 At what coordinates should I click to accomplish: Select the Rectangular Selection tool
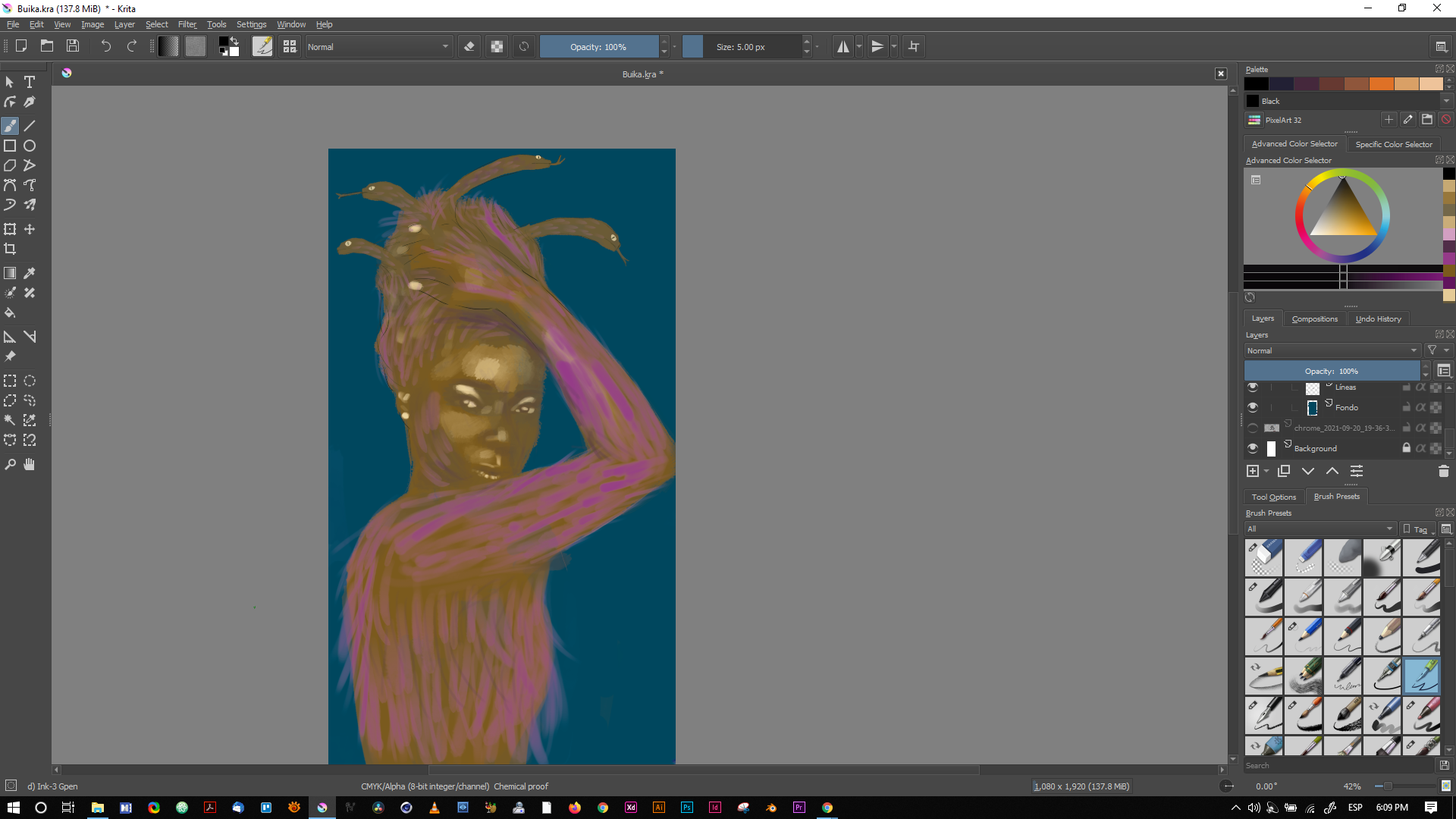pyautogui.click(x=10, y=381)
